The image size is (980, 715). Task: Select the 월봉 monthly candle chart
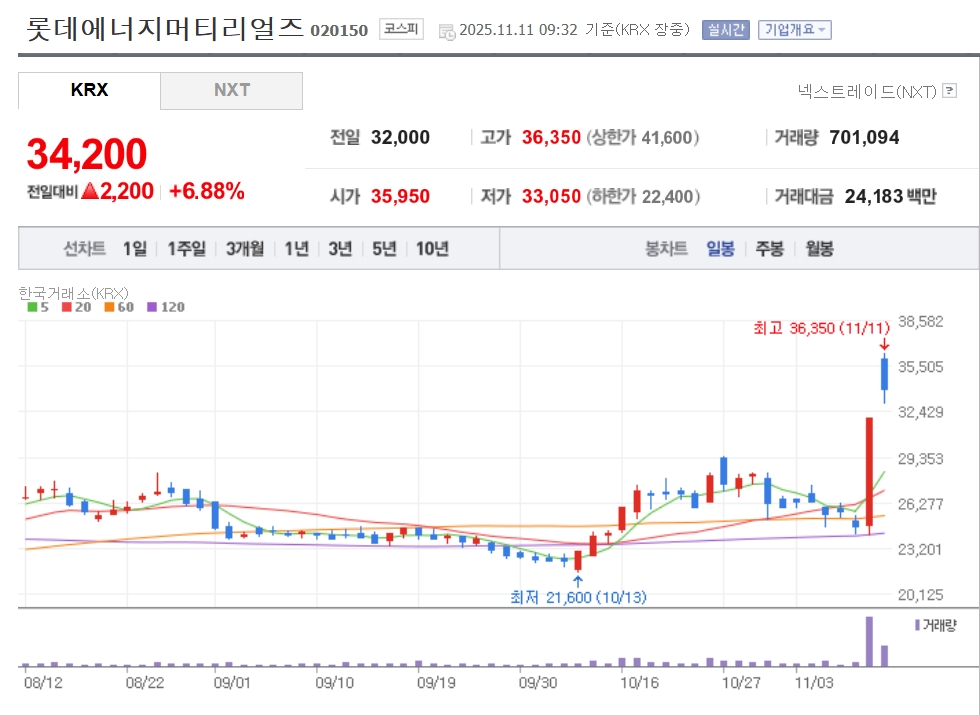point(819,249)
